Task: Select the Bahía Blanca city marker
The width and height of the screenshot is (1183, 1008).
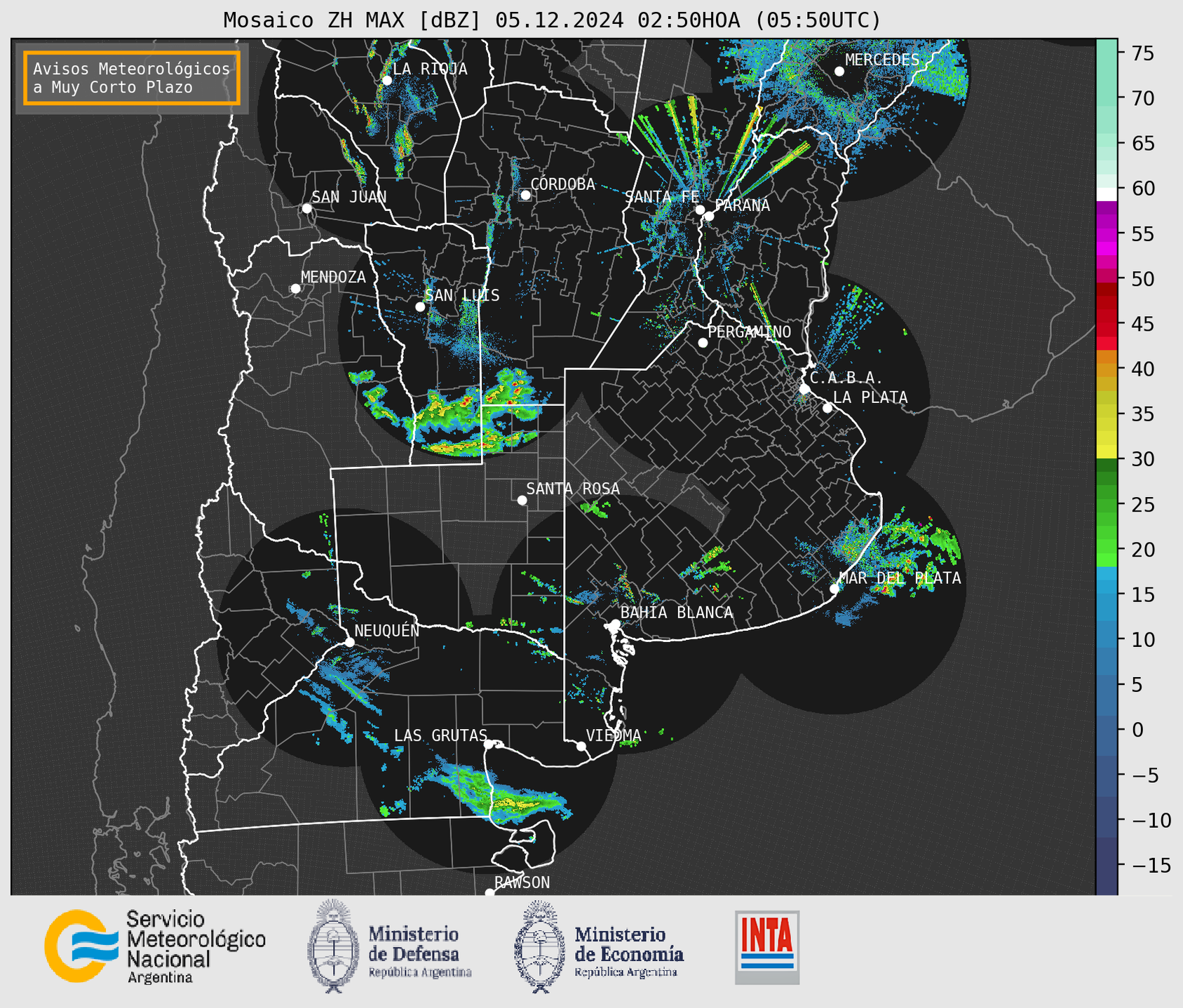Action: tap(615, 624)
